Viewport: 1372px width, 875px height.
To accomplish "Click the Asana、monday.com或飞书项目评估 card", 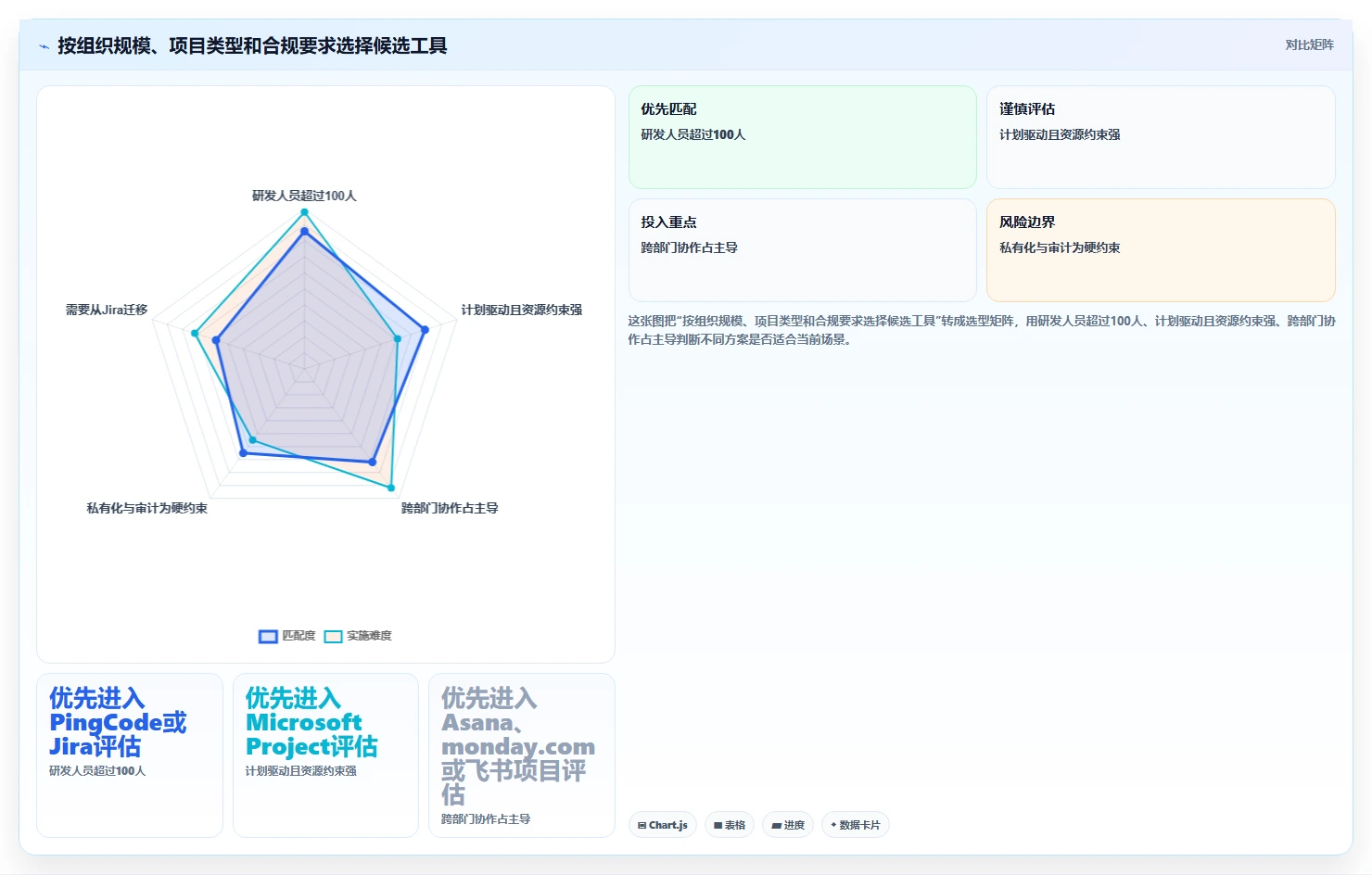I will [x=522, y=755].
